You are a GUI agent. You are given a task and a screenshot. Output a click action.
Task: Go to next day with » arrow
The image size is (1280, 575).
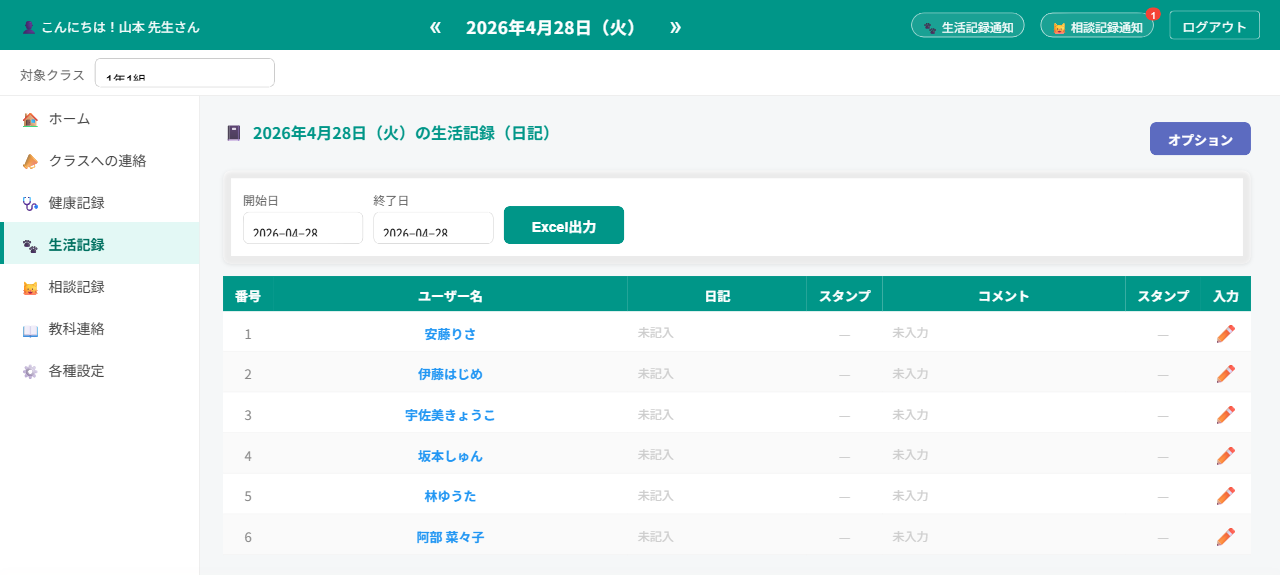click(675, 27)
